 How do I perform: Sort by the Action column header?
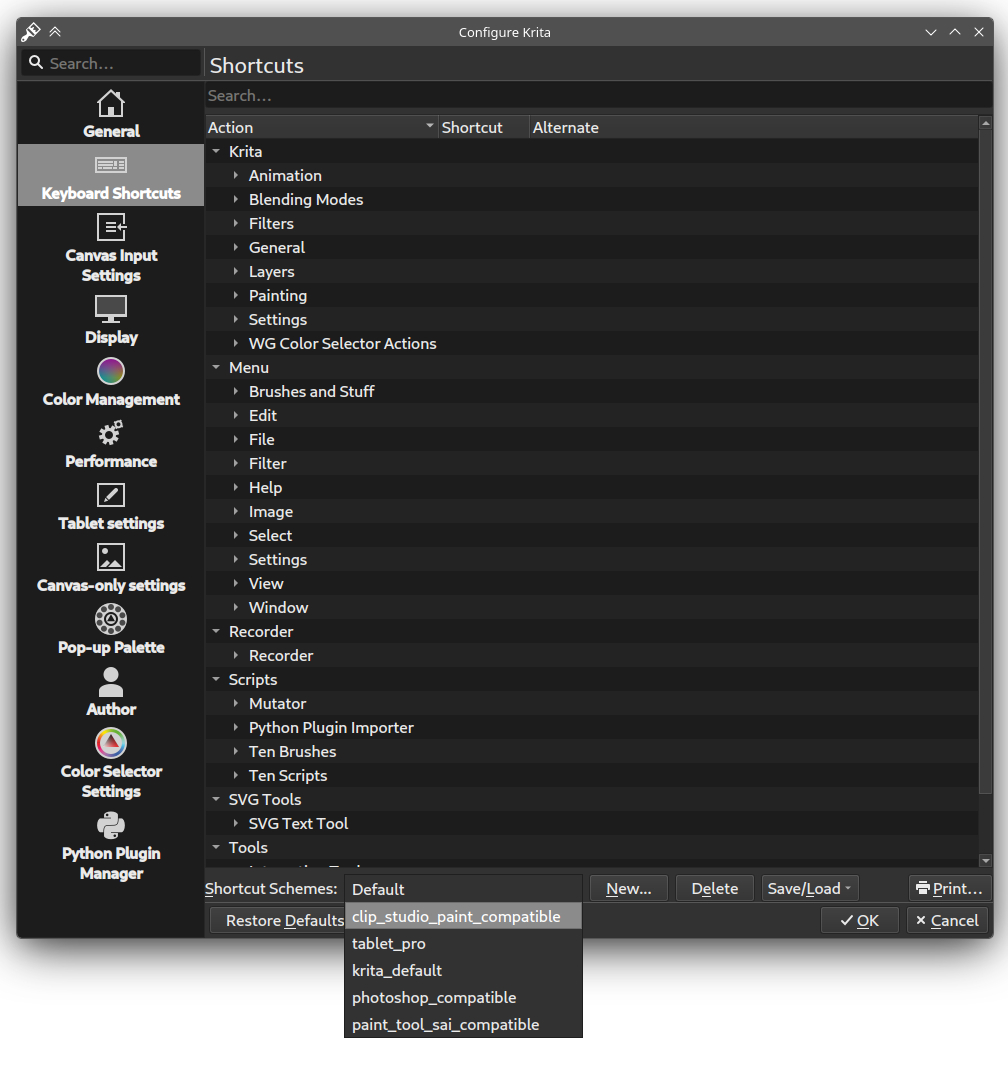[x=321, y=127]
